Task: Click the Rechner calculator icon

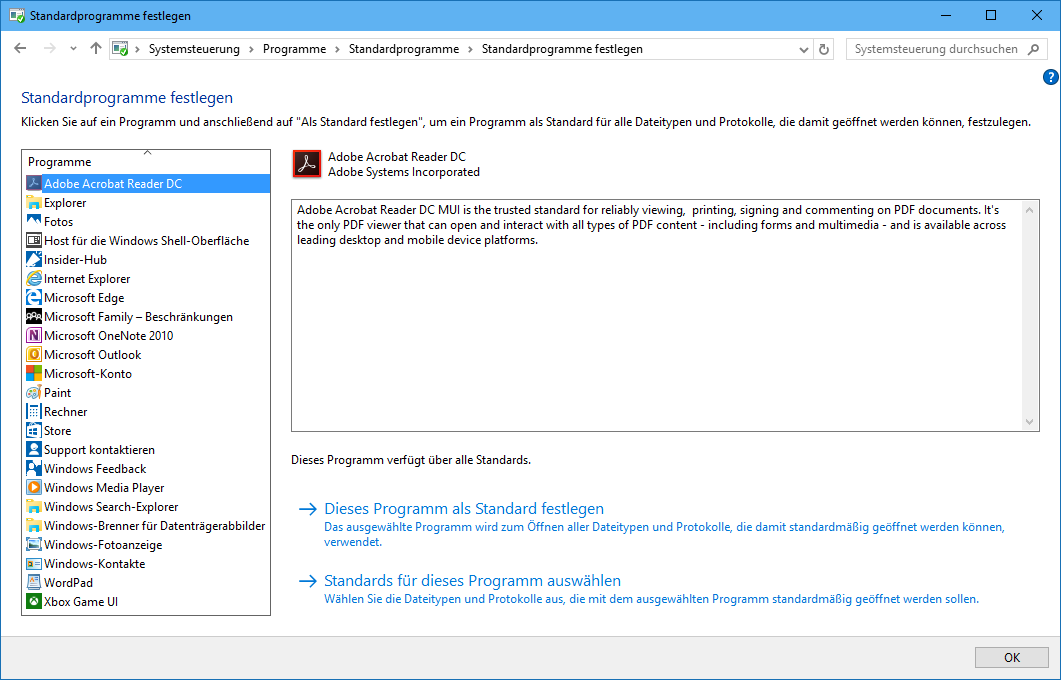Action: (x=34, y=411)
